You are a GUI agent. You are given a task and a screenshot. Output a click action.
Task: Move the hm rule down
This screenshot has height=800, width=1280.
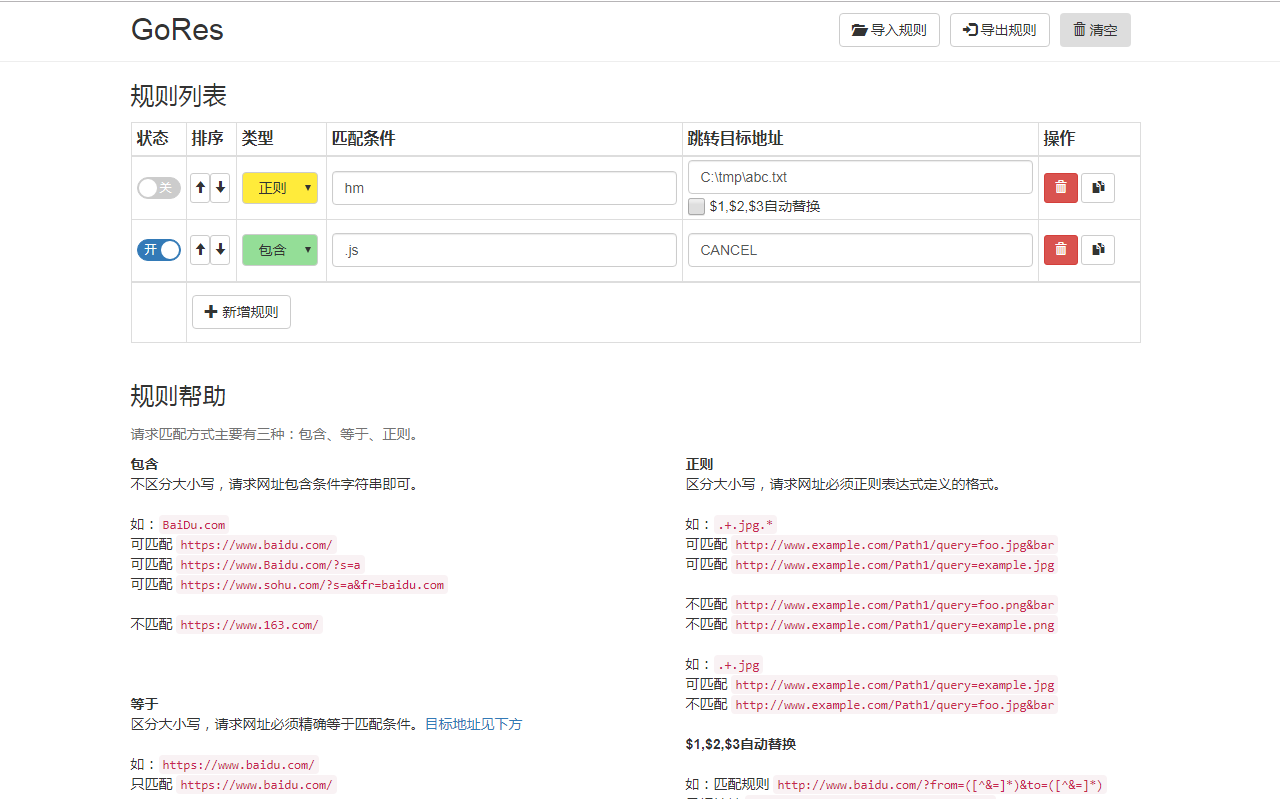click(221, 188)
